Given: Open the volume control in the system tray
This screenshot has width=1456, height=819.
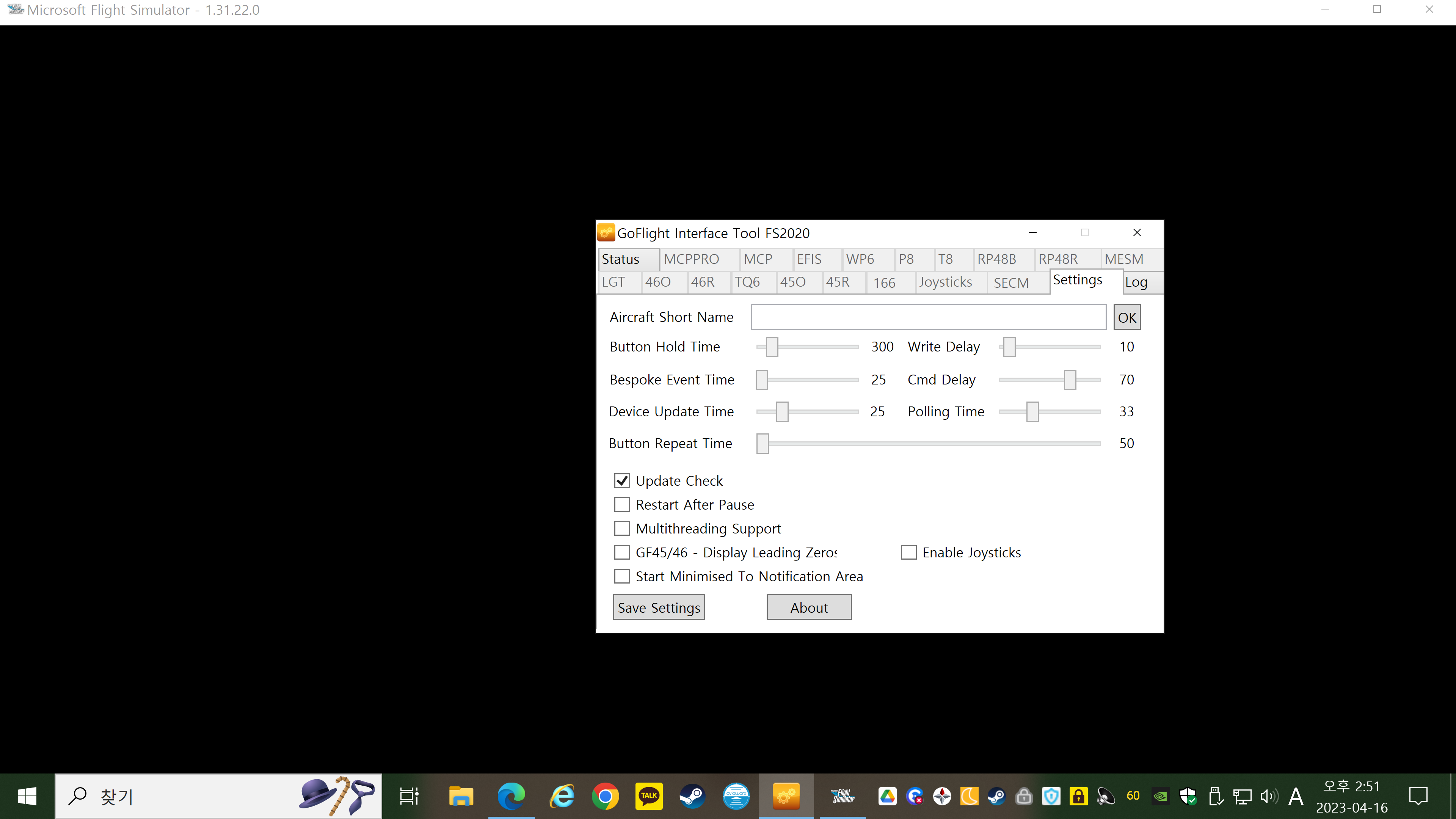Looking at the screenshot, I should pos(1269,796).
